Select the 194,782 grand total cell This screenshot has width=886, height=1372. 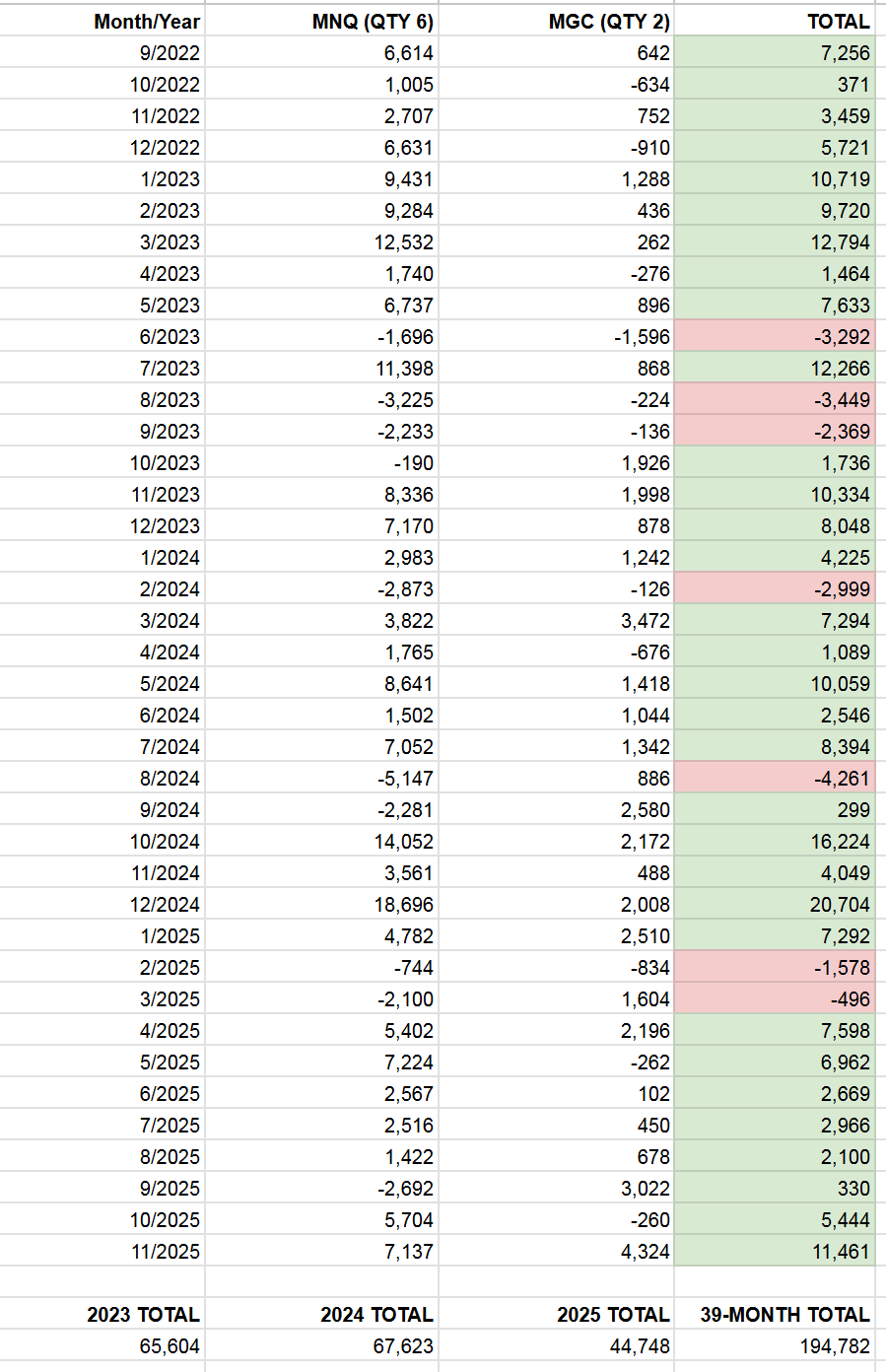pos(835,1346)
